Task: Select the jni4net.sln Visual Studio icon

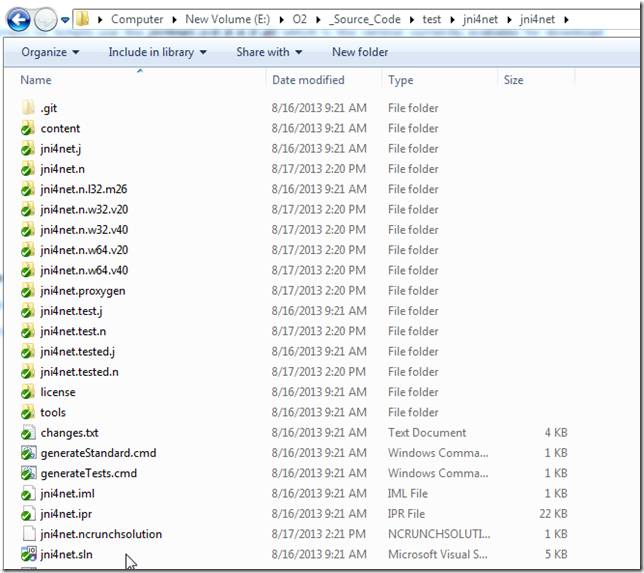Action: coord(28,554)
